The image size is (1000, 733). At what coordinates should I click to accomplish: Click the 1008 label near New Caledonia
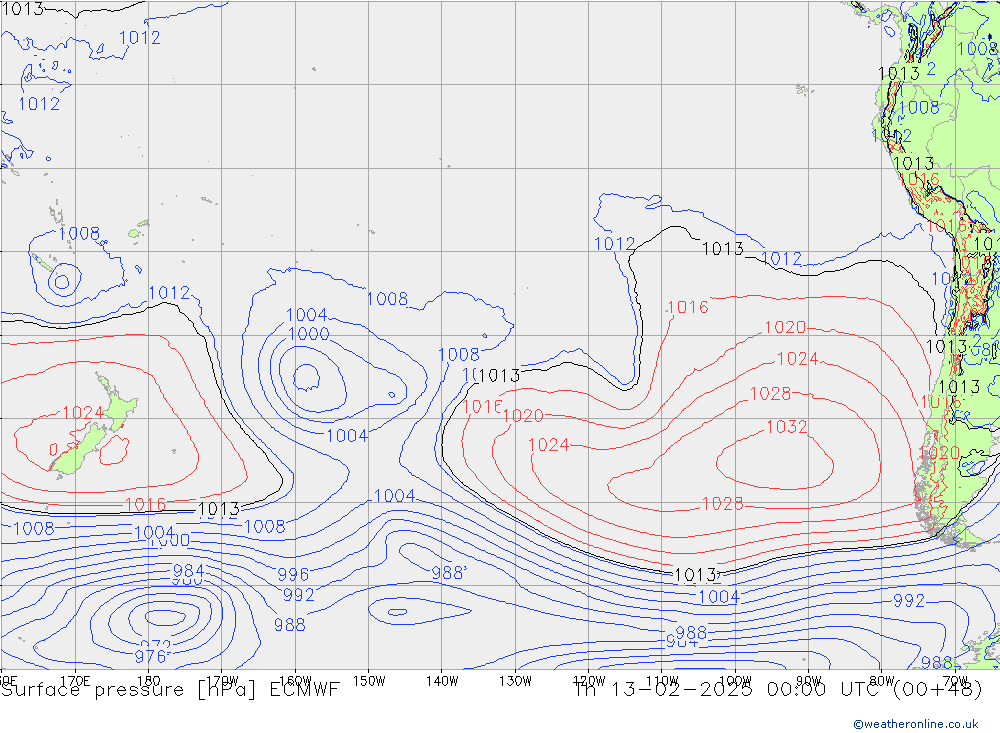click(79, 234)
